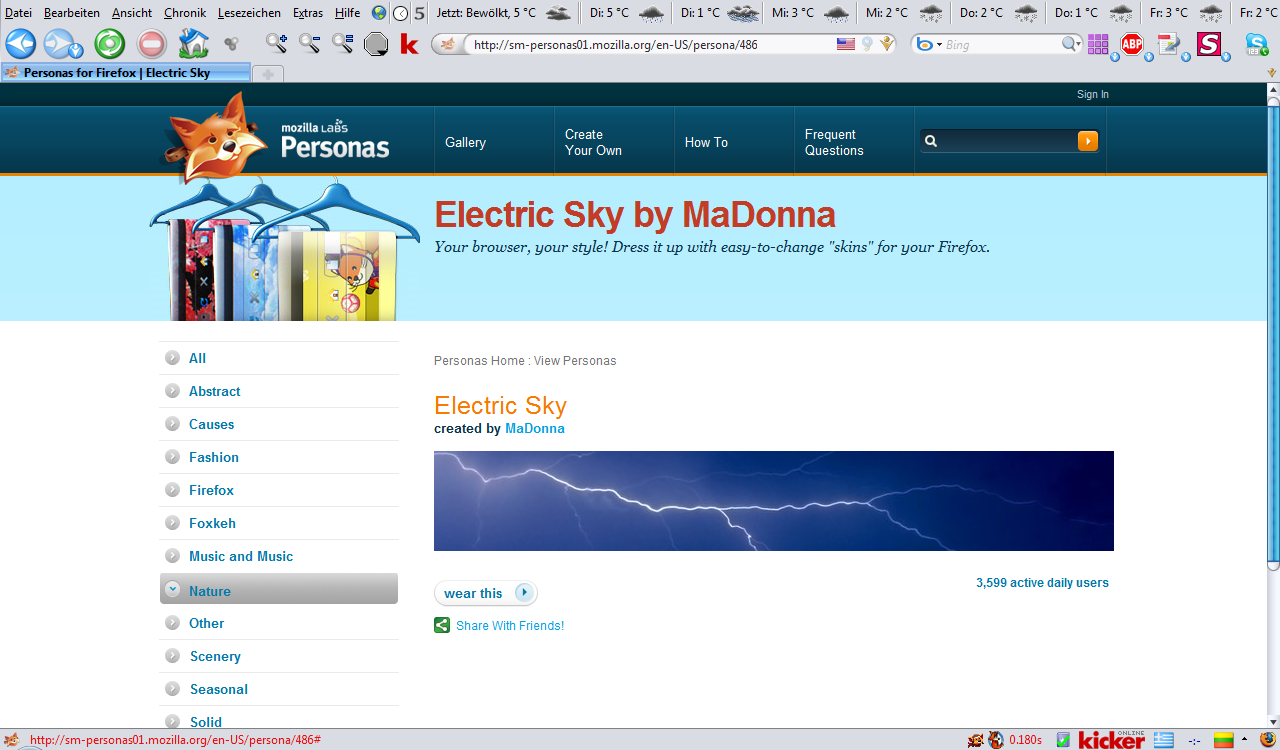This screenshot has width=1280, height=750.
Task: Click Share With Friends! link
Action: tap(510, 626)
